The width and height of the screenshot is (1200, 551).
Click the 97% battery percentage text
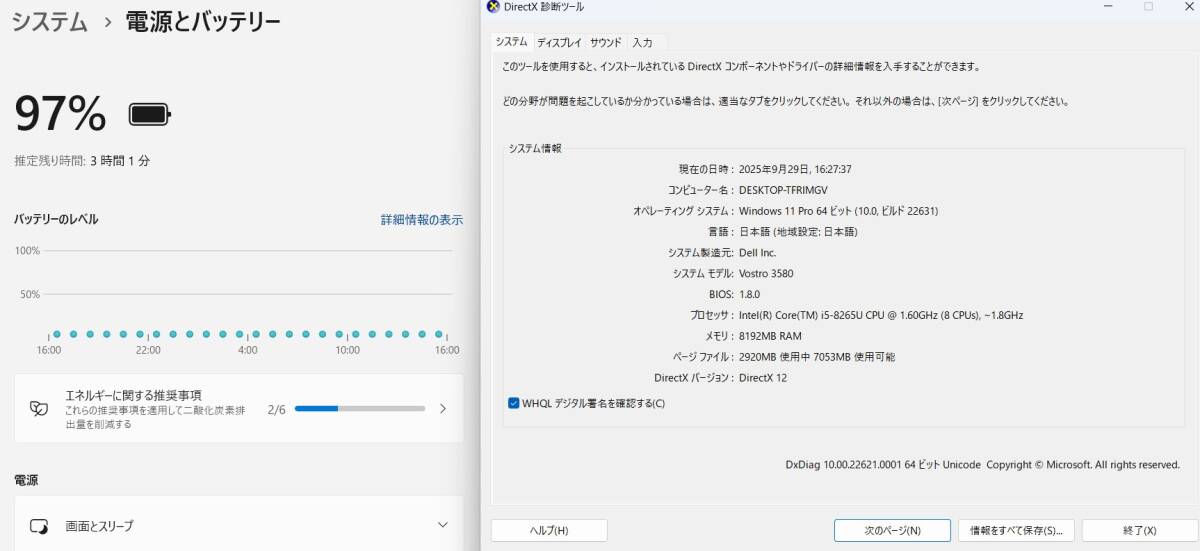(60, 114)
